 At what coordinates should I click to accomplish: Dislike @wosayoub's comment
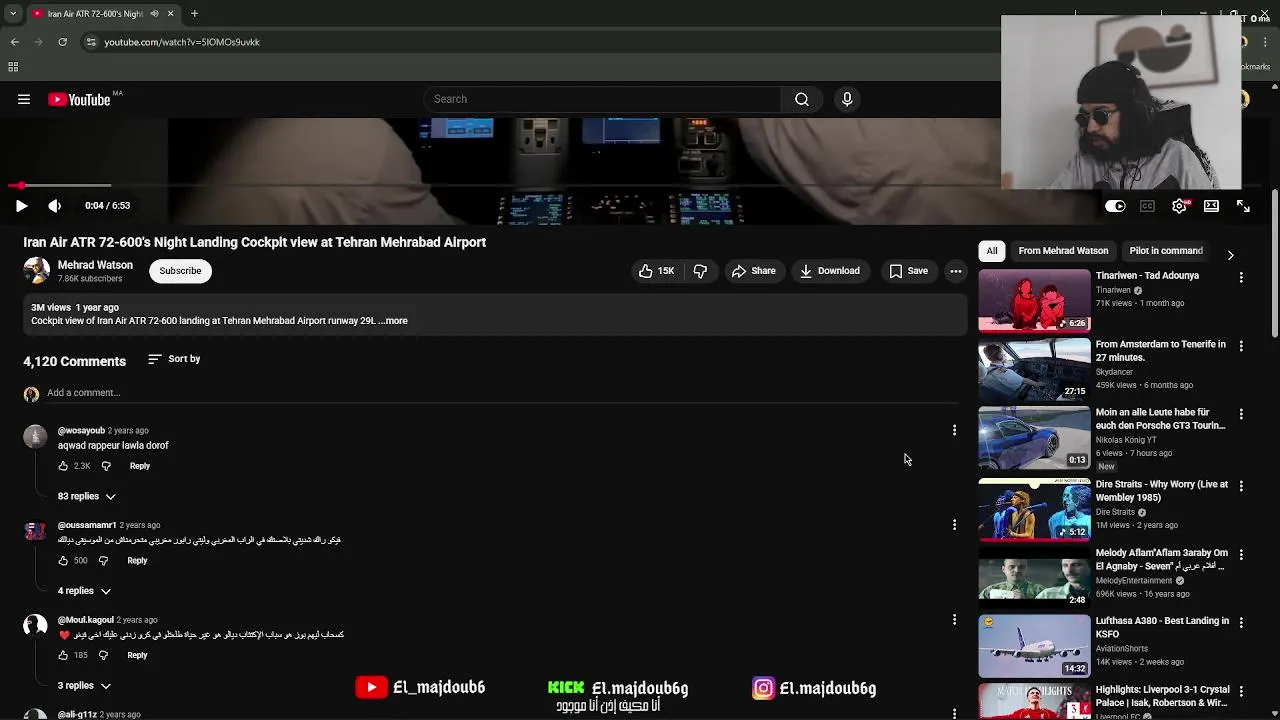point(106,466)
